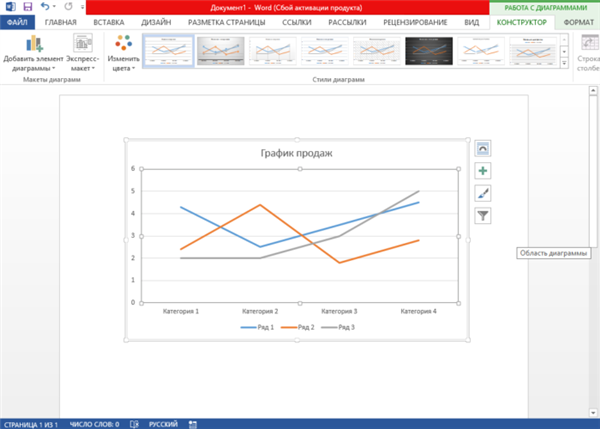Open Добавить элемент диаграммы menu
The width and height of the screenshot is (600, 429).
point(33,53)
